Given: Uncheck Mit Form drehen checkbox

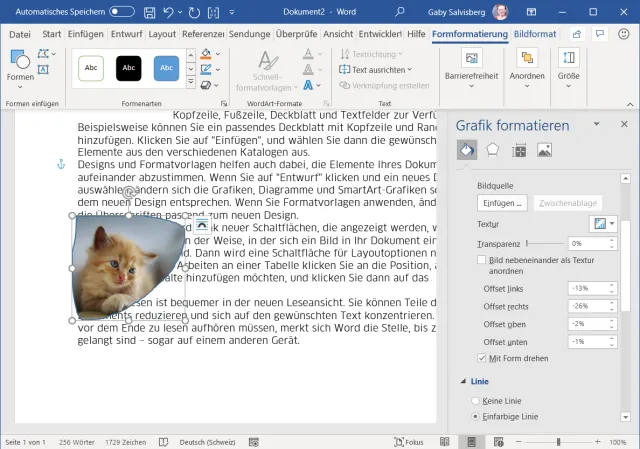Looking at the screenshot, I should [x=483, y=357].
